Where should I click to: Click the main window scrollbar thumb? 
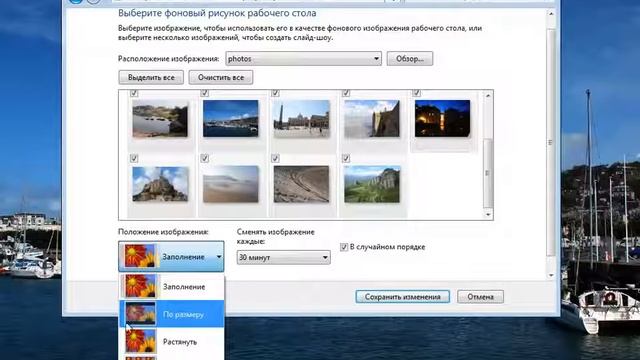[x=551, y=142]
